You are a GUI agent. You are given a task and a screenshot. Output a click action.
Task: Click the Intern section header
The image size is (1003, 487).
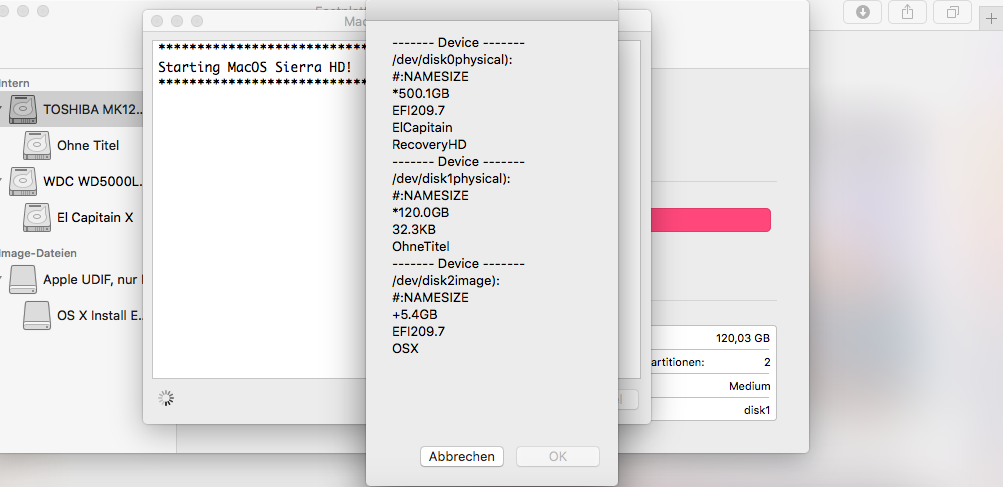pos(15,83)
